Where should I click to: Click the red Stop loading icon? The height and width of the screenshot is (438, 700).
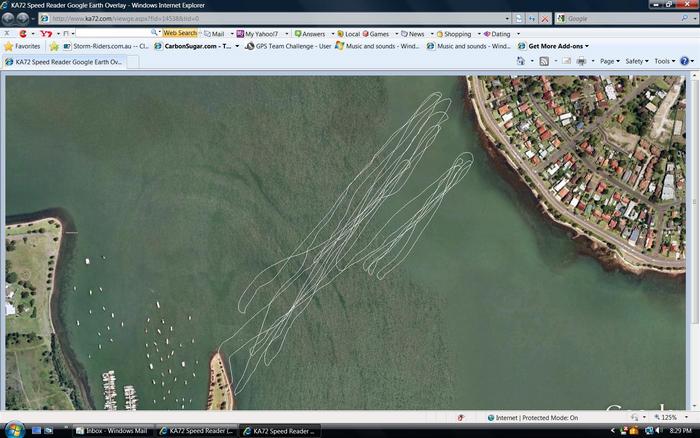(544, 18)
